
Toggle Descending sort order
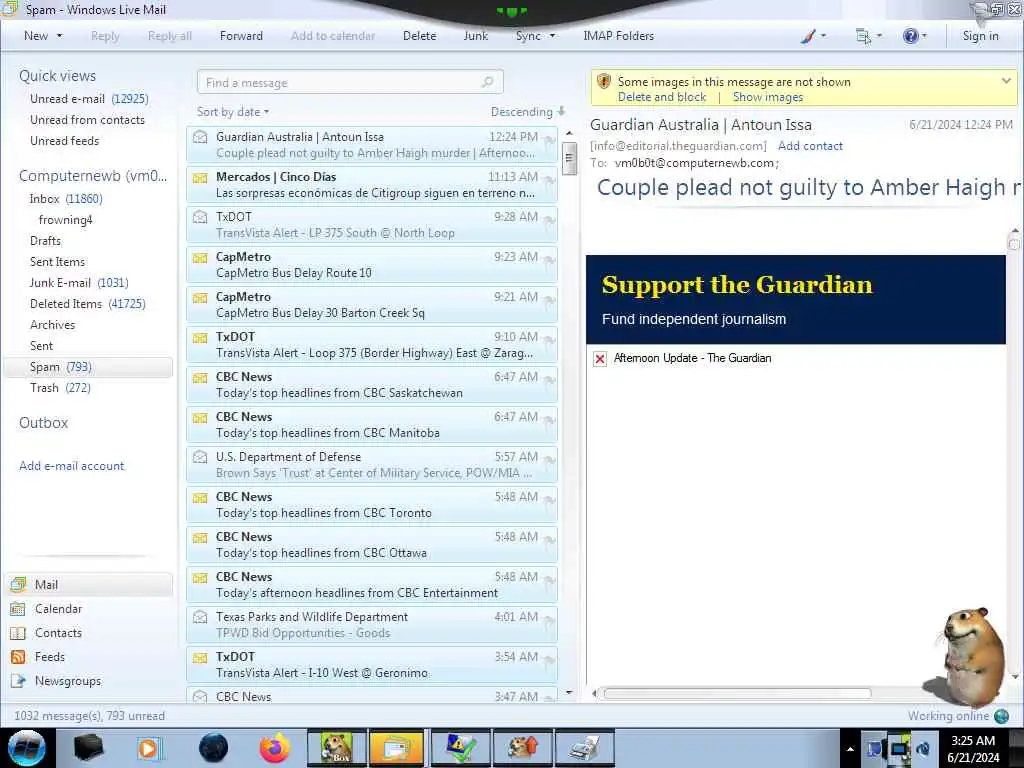pos(528,112)
